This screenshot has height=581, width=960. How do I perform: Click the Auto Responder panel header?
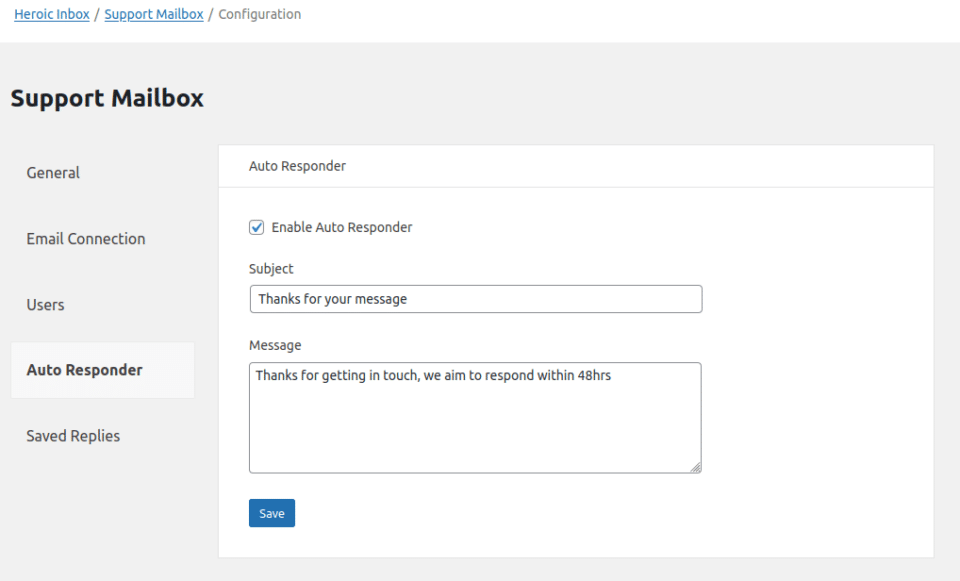tap(297, 165)
